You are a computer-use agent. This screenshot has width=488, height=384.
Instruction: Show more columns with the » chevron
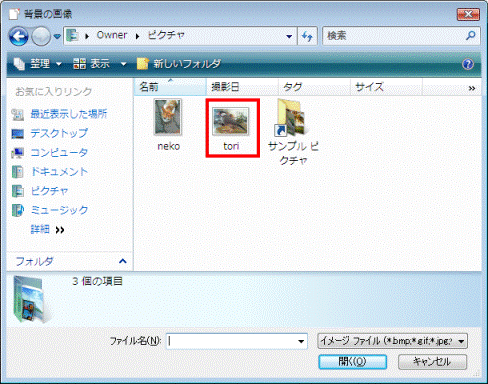click(x=472, y=88)
